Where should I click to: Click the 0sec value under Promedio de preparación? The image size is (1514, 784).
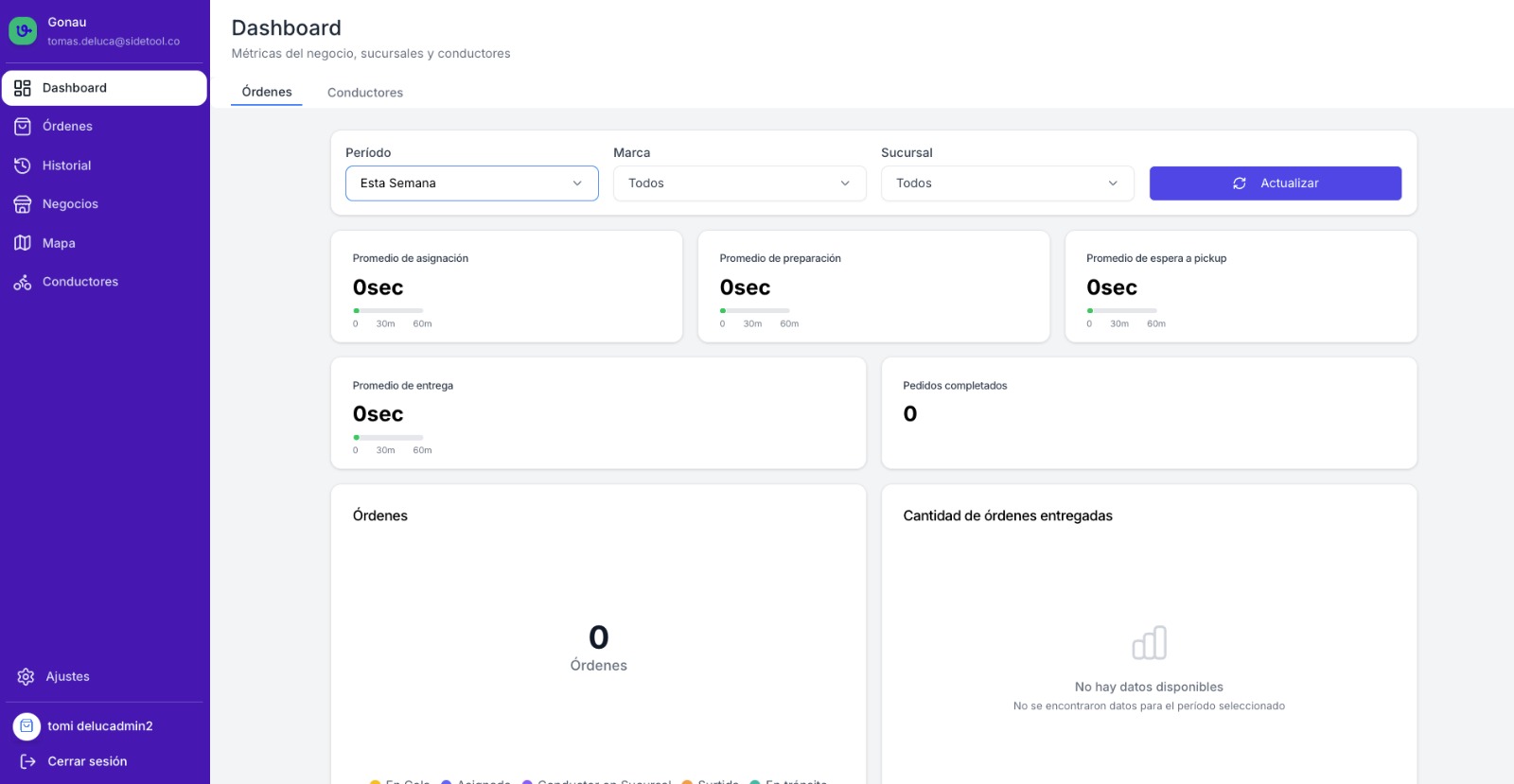746,287
